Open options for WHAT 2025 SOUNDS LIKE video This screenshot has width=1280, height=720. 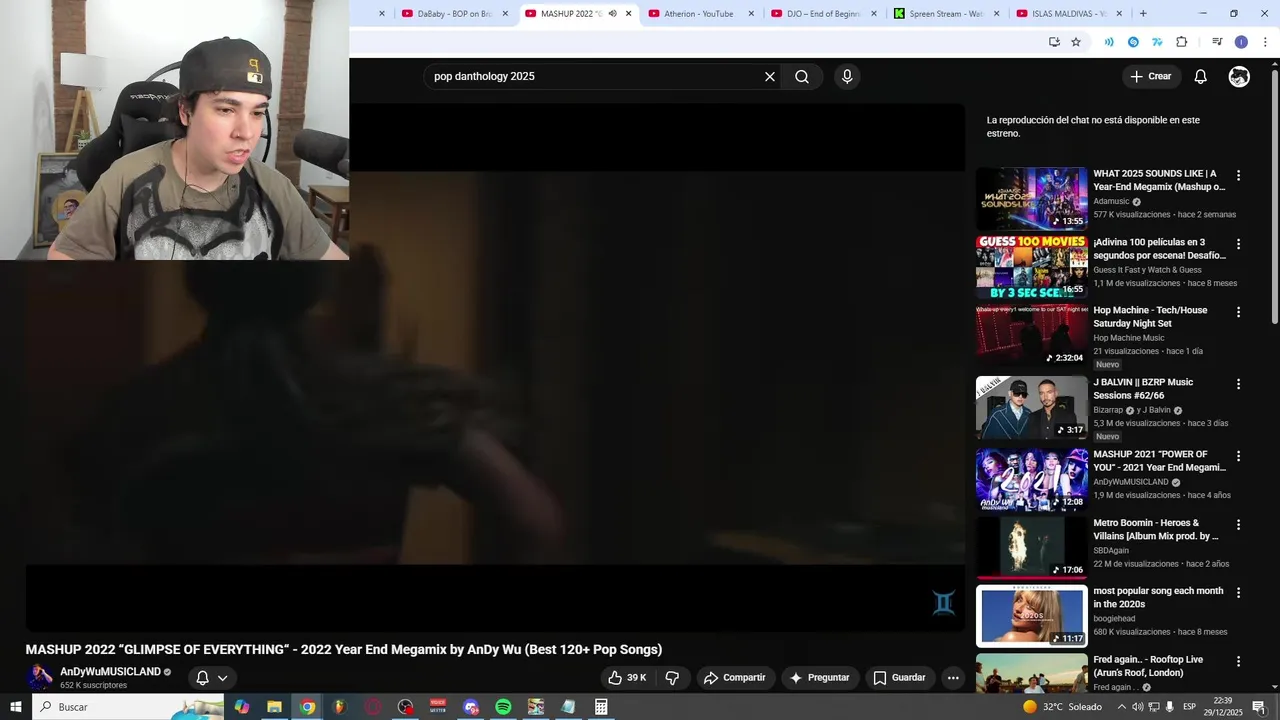(x=1238, y=175)
